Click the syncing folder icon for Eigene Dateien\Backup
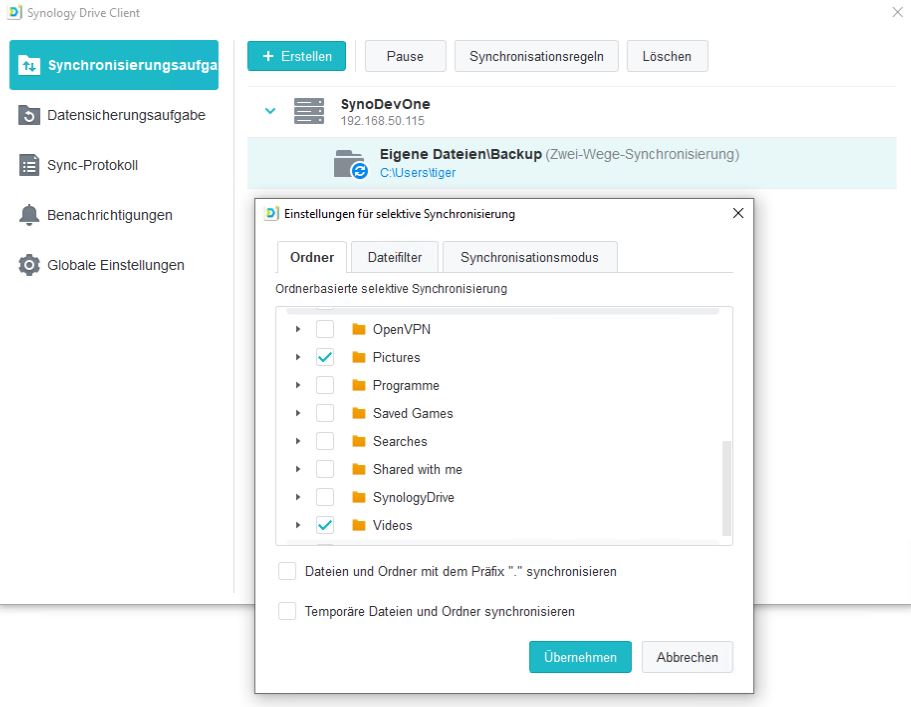This screenshot has width=911, height=707. click(347, 164)
